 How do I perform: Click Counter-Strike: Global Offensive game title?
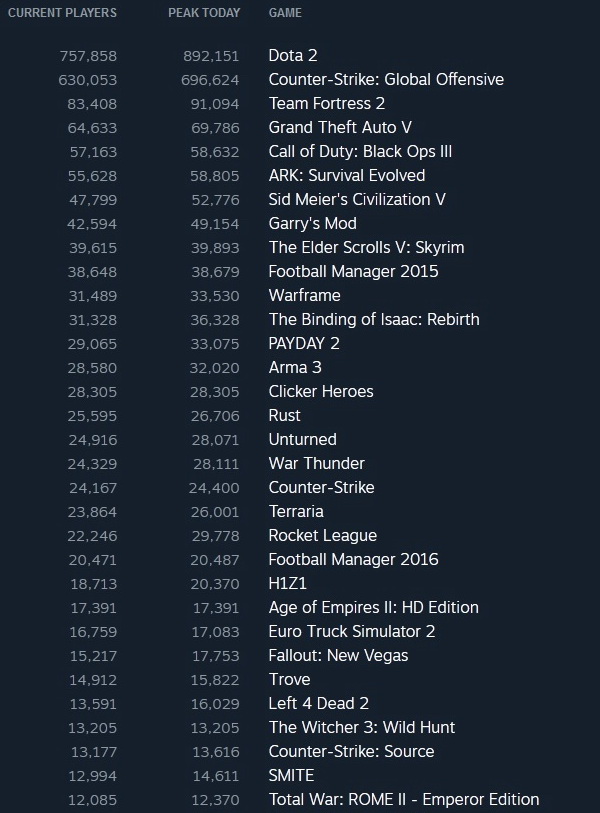click(x=386, y=79)
